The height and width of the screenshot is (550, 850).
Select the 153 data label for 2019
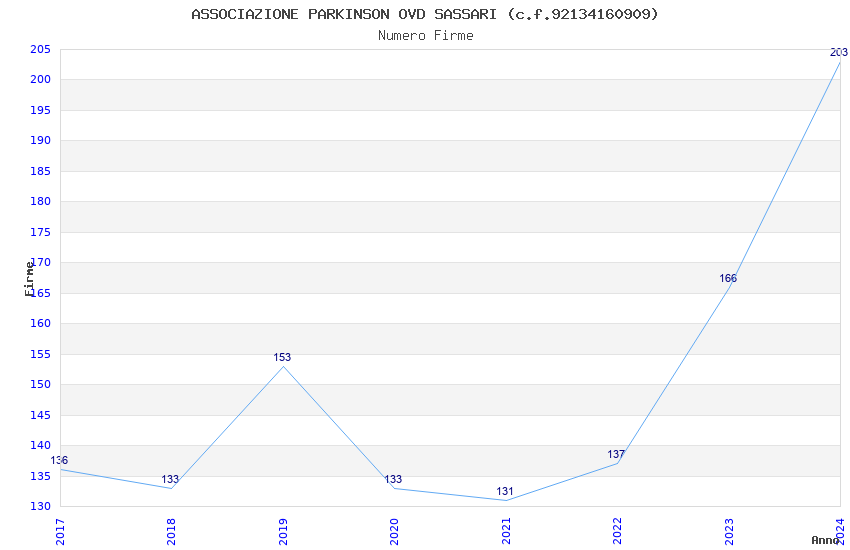282,358
